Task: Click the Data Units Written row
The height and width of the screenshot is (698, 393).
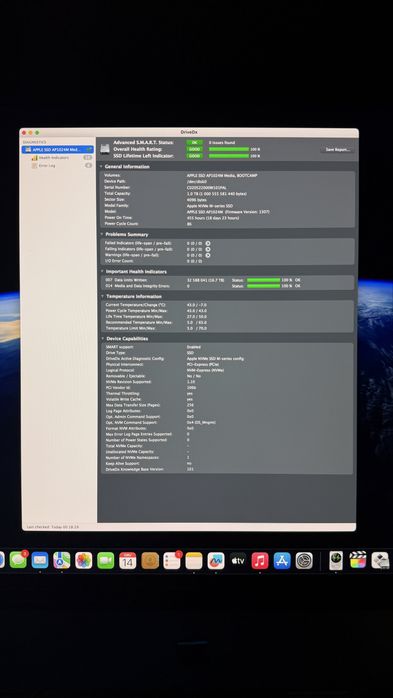Action: 227,280
